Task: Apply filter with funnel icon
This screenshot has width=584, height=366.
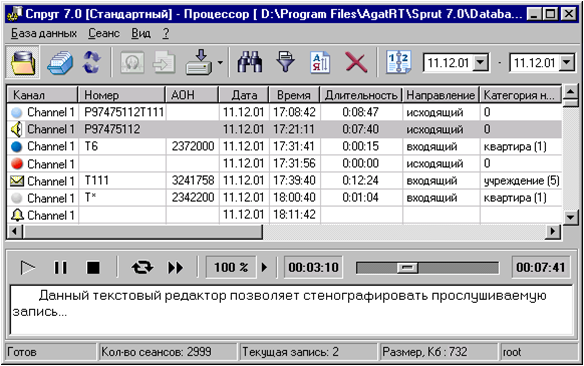Action: 285,62
